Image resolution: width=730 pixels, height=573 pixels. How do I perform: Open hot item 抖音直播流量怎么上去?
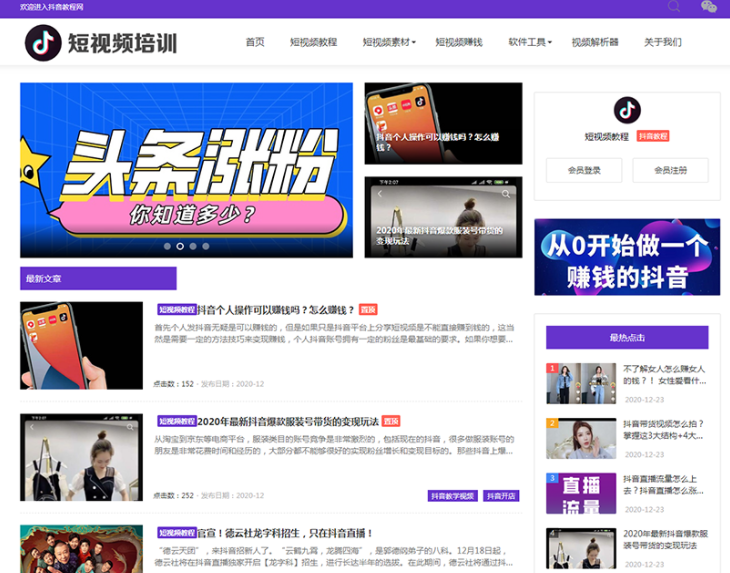(x=663, y=485)
